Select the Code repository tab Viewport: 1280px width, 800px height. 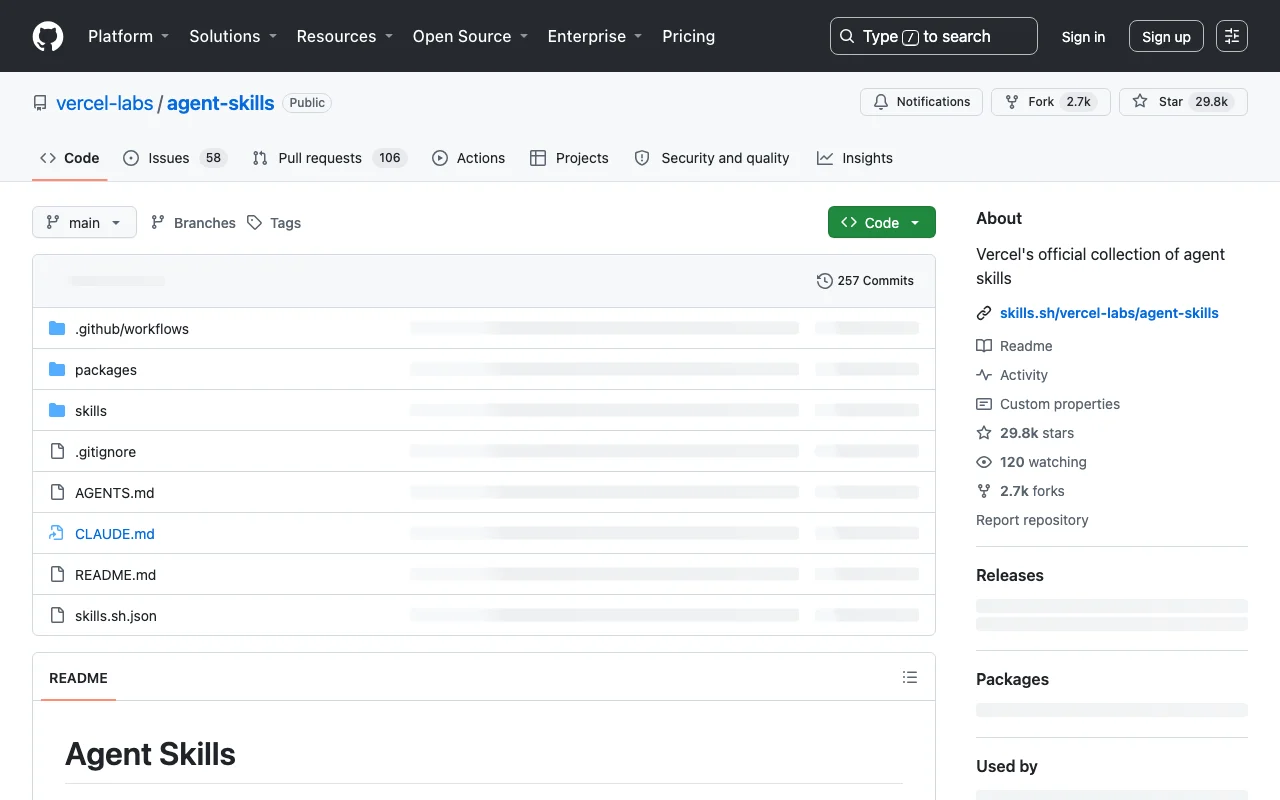click(69, 158)
